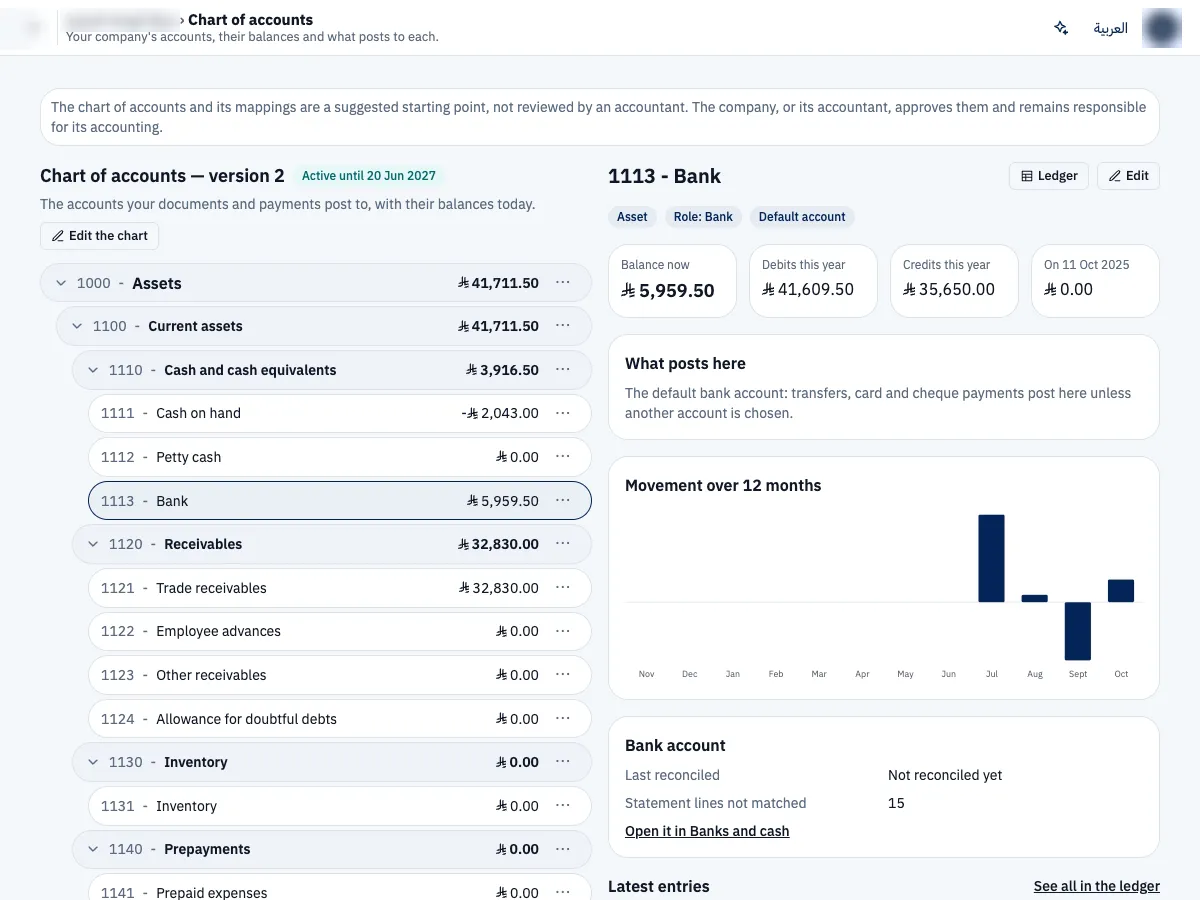The height and width of the screenshot is (900, 1200).
Task: Click the 1113 - Bank heading
Action: pyautogui.click(x=664, y=176)
